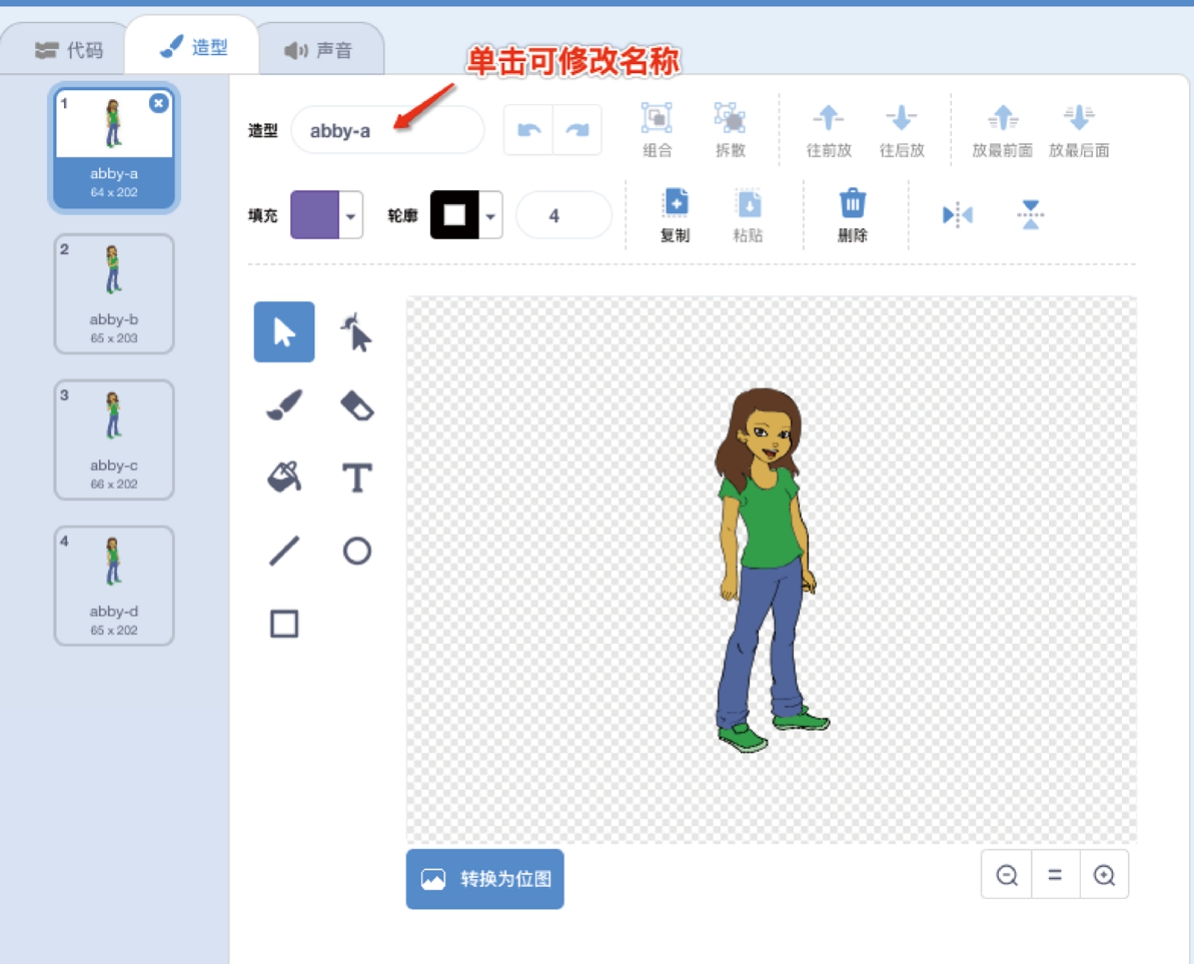Bring to front with 放最前面
This screenshot has width=1194, height=964.
1002,130
